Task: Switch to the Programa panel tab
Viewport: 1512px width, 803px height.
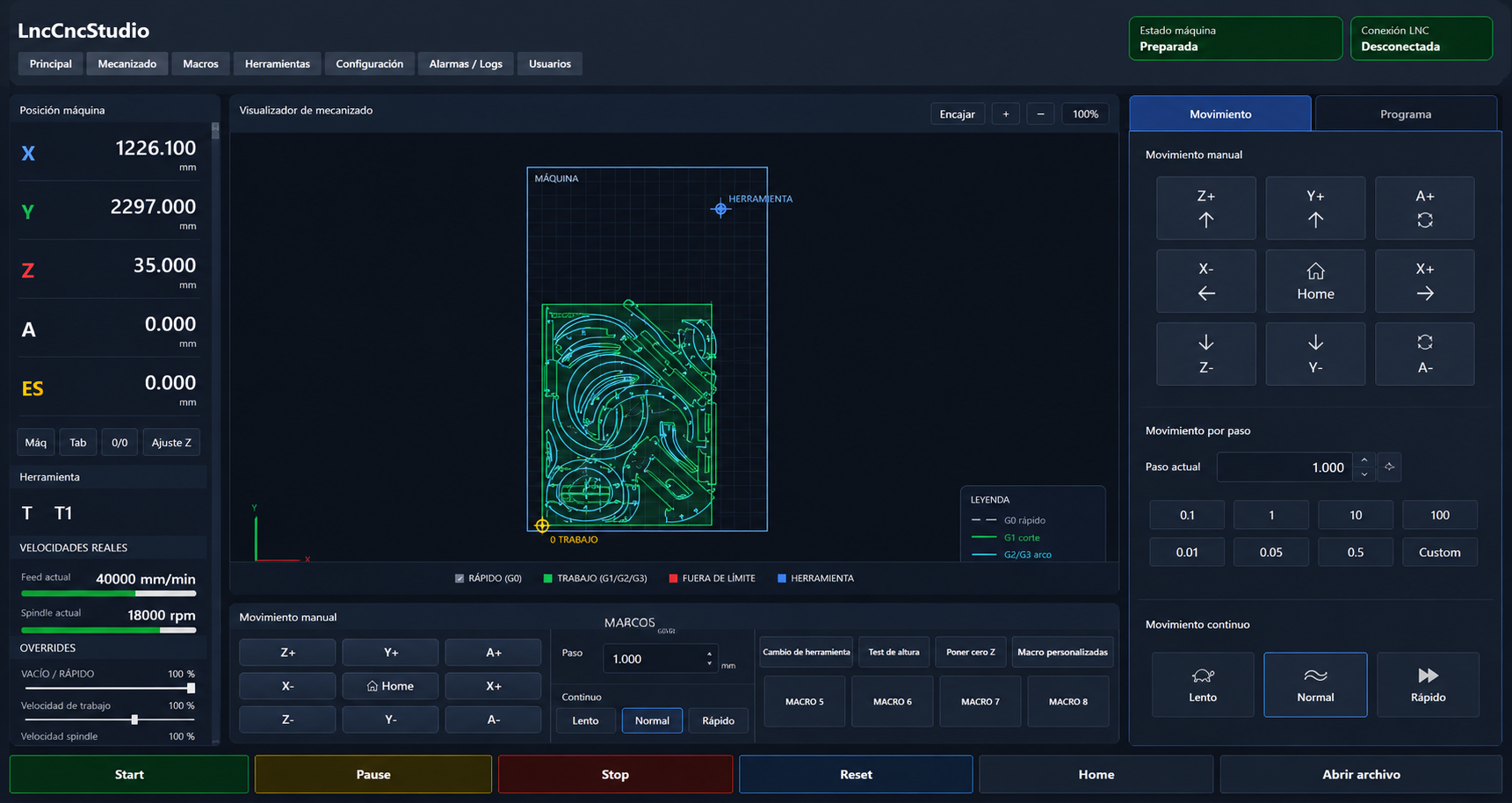Action: point(1406,114)
